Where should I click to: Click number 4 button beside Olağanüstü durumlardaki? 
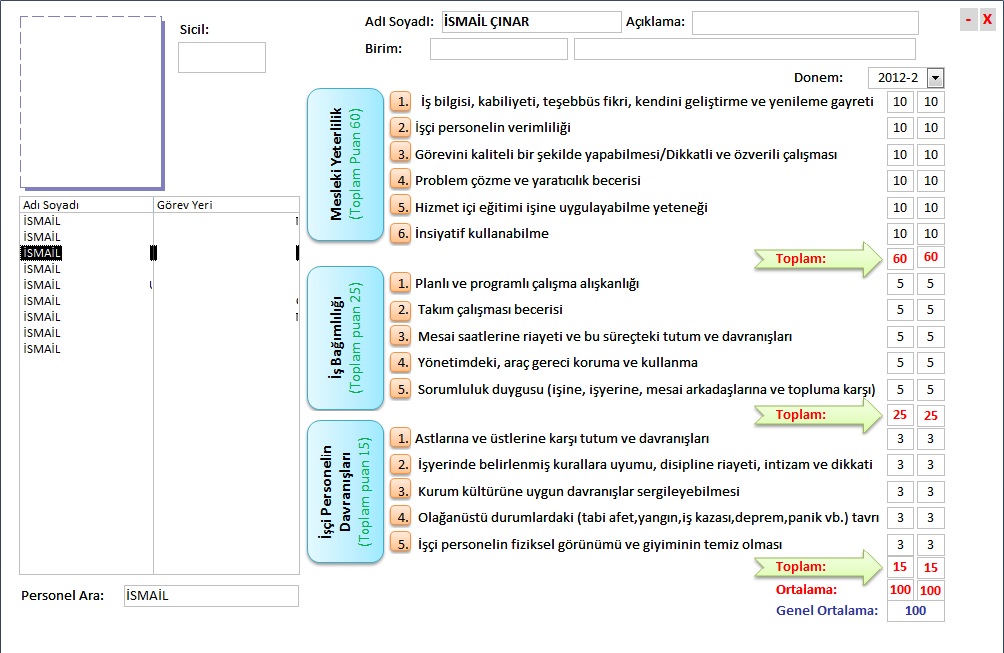click(x=401, y=517)
